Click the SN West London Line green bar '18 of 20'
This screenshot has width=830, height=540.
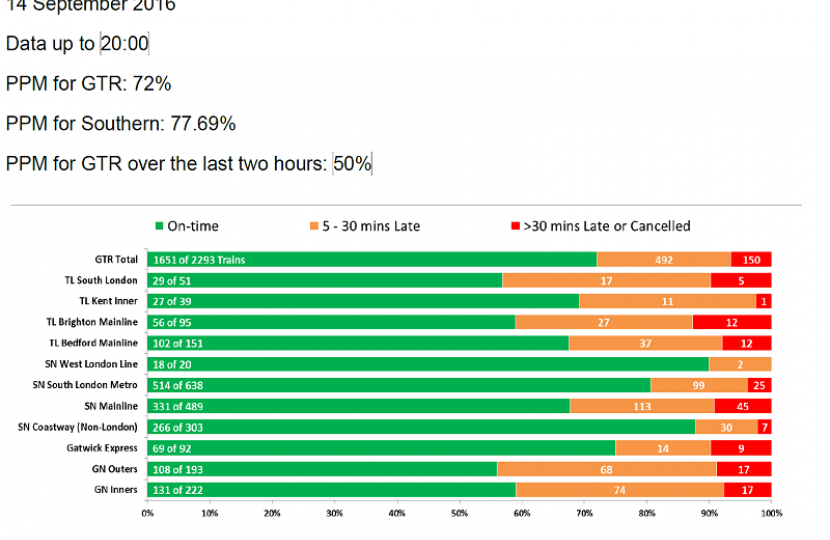[x=427, y=364]
